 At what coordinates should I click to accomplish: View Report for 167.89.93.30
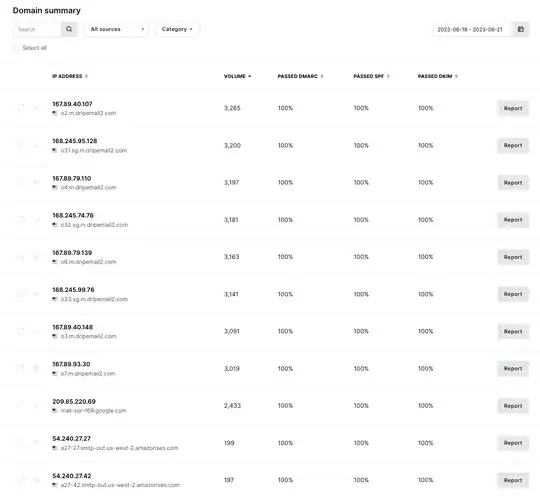click(x=513, y=369)
